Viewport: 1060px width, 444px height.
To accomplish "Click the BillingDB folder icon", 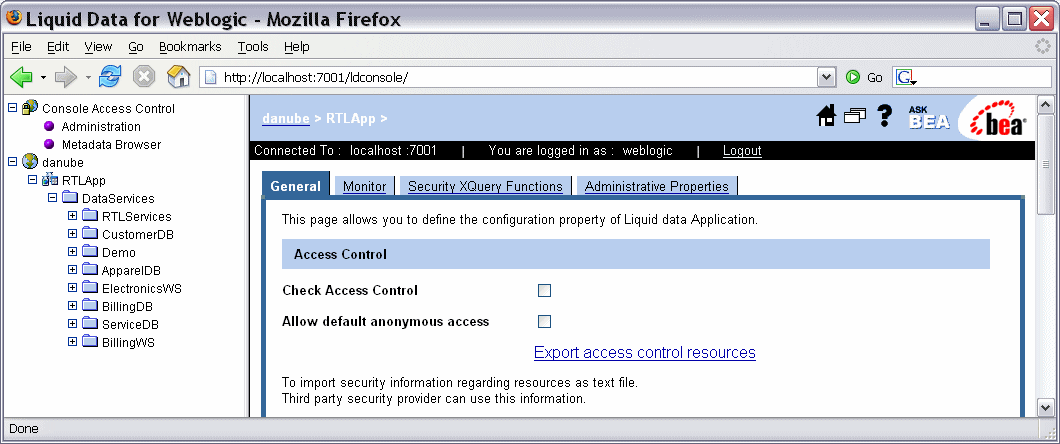I will click(91, 305).
